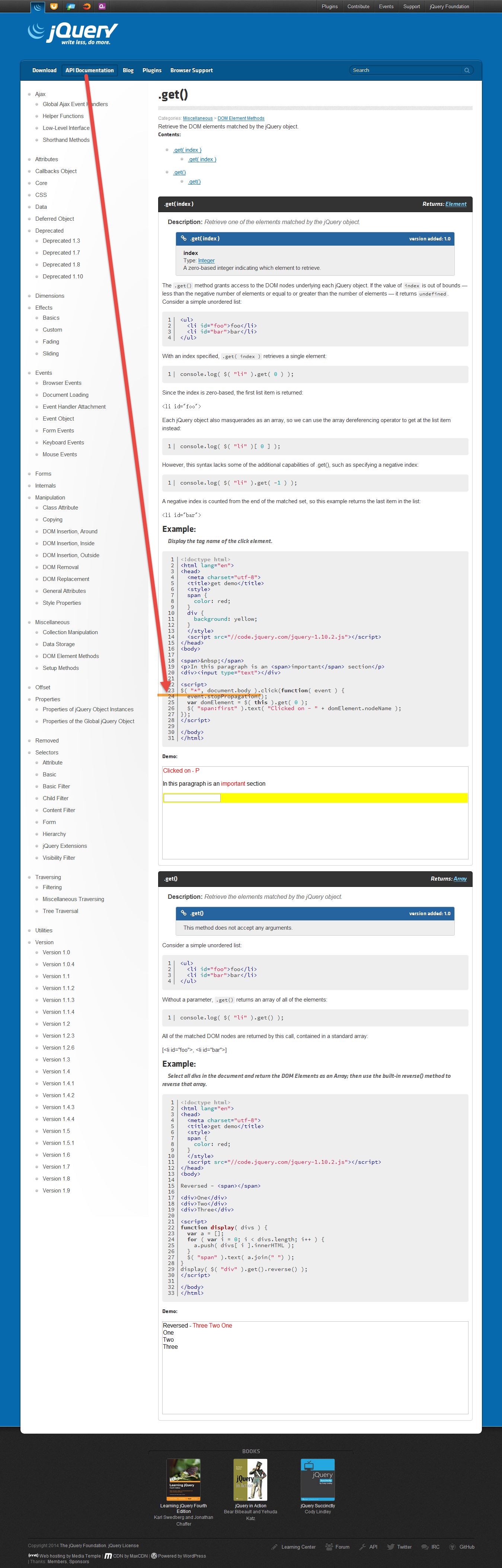This screenshot has height=1568, width=502.
Task: Click Events in top bar
Action: 386,7
